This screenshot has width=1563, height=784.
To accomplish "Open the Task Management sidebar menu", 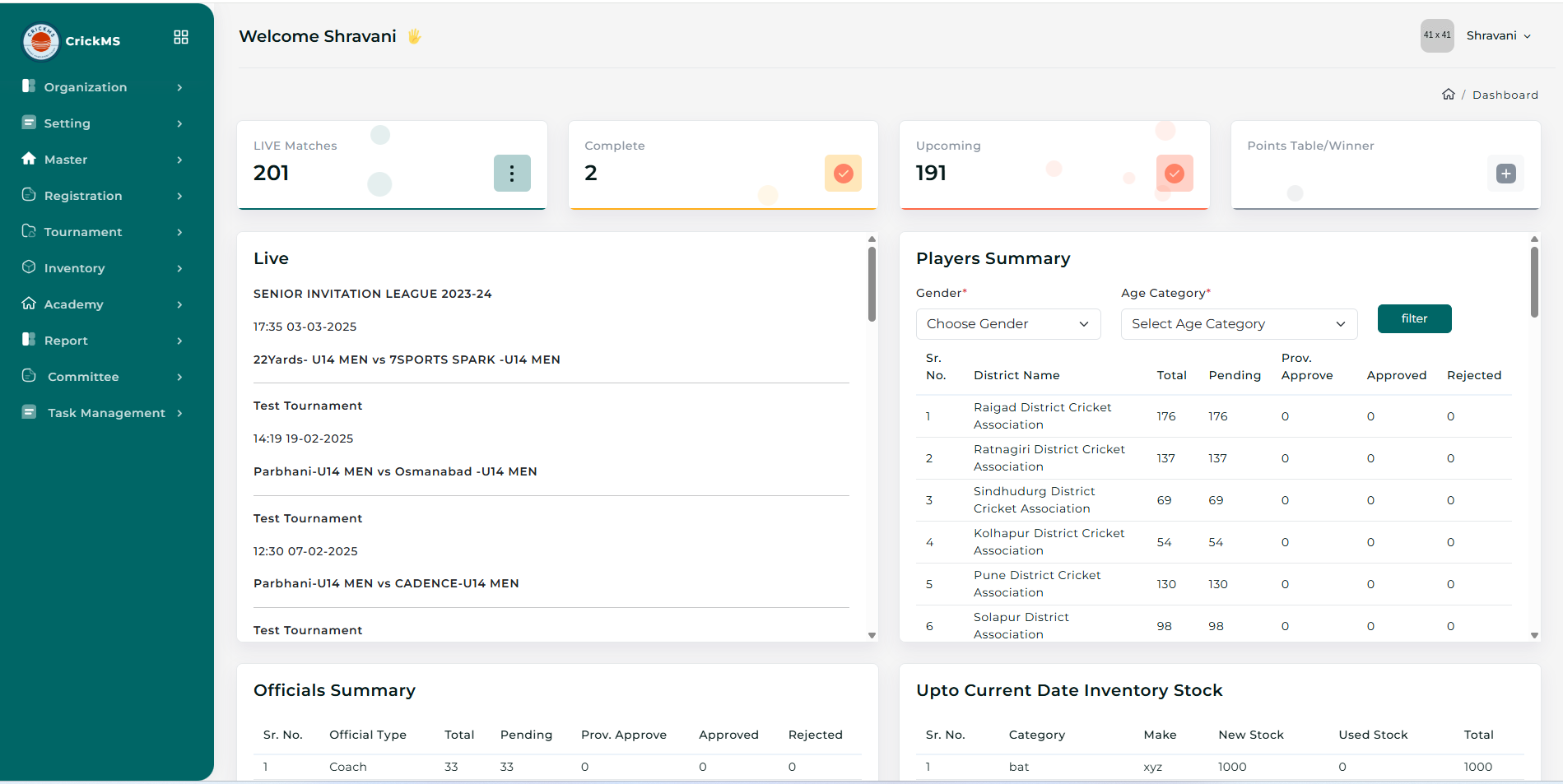I will [x=103, y=413].
